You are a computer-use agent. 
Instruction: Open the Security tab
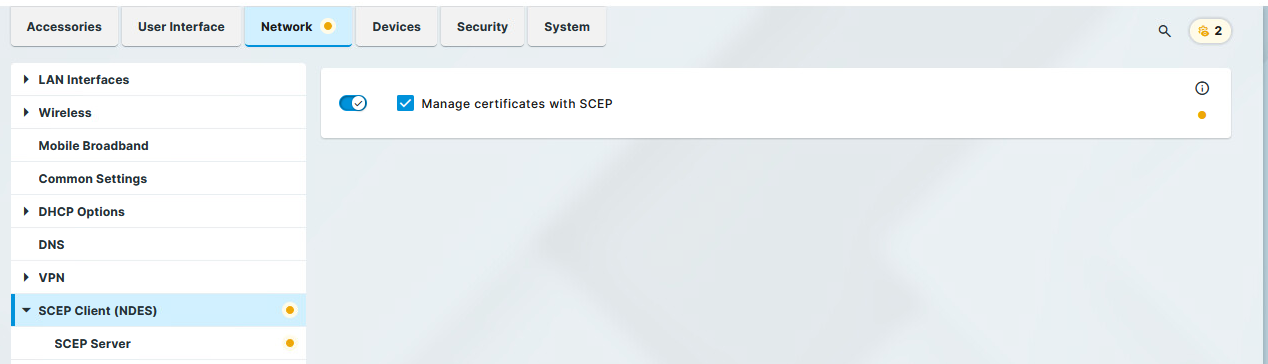coord(482,27)
